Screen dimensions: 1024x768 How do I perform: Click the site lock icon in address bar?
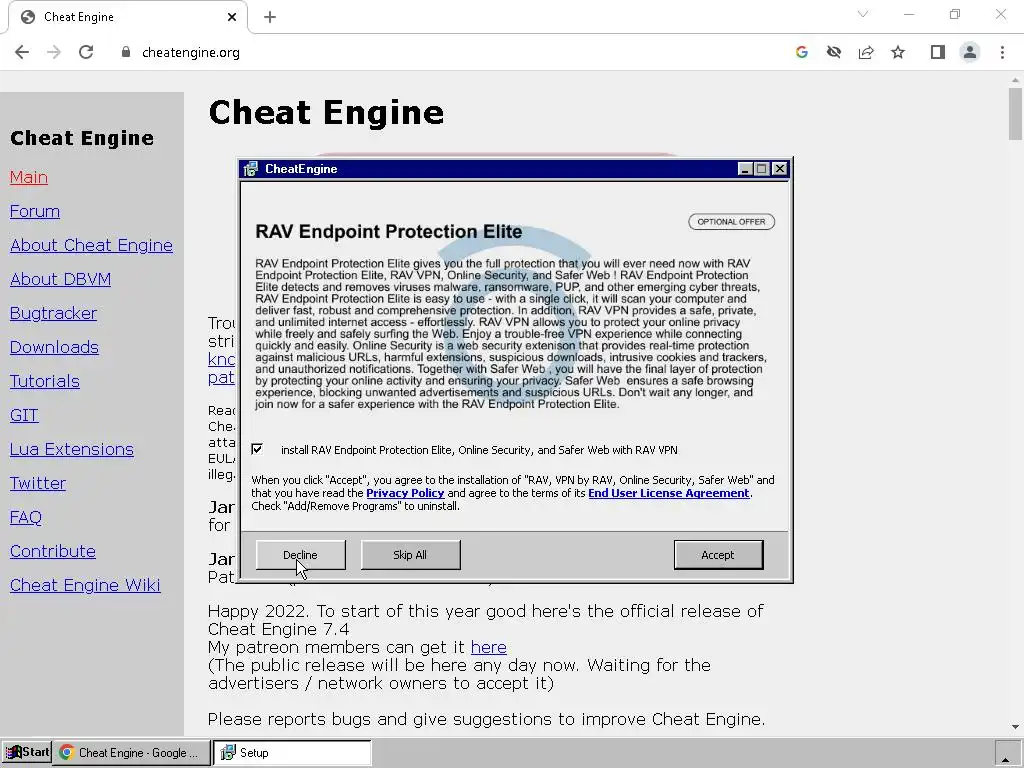click(126, 52)
